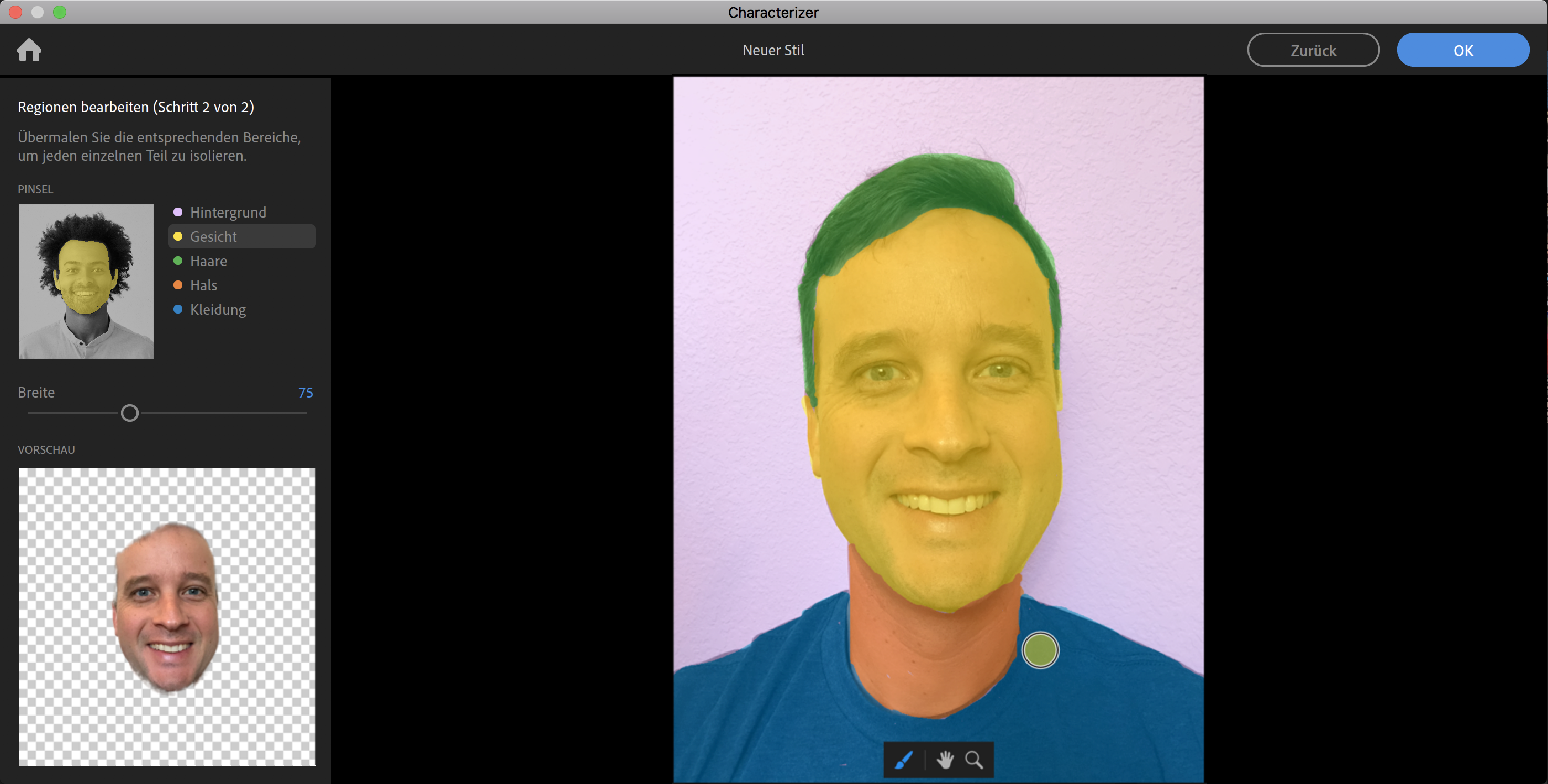The image size is (1548, 784).
Task: Click the Pinsel example face thumbnail
Action: [x=86, y=281]
